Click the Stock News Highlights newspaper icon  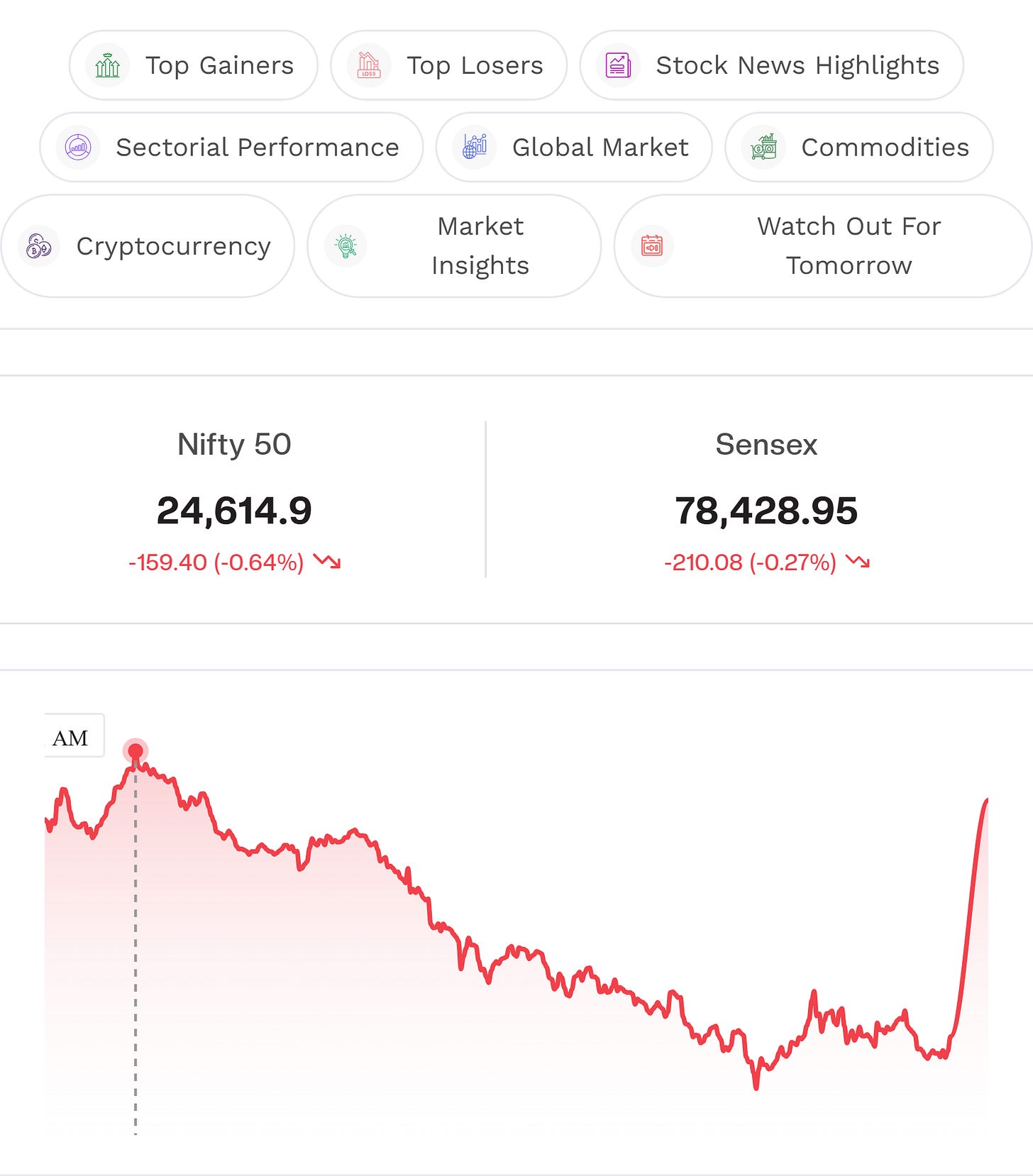[618, 65]
